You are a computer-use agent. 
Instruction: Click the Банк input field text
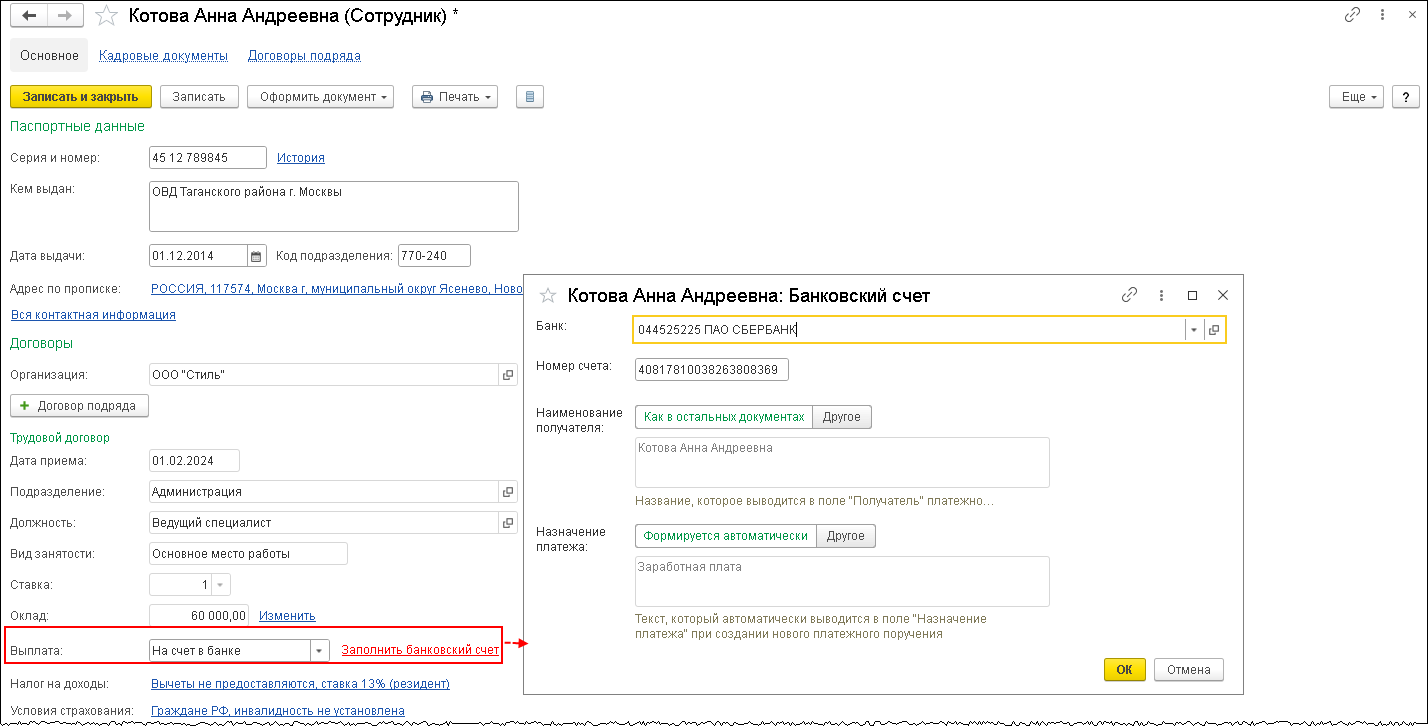point(909,330)
